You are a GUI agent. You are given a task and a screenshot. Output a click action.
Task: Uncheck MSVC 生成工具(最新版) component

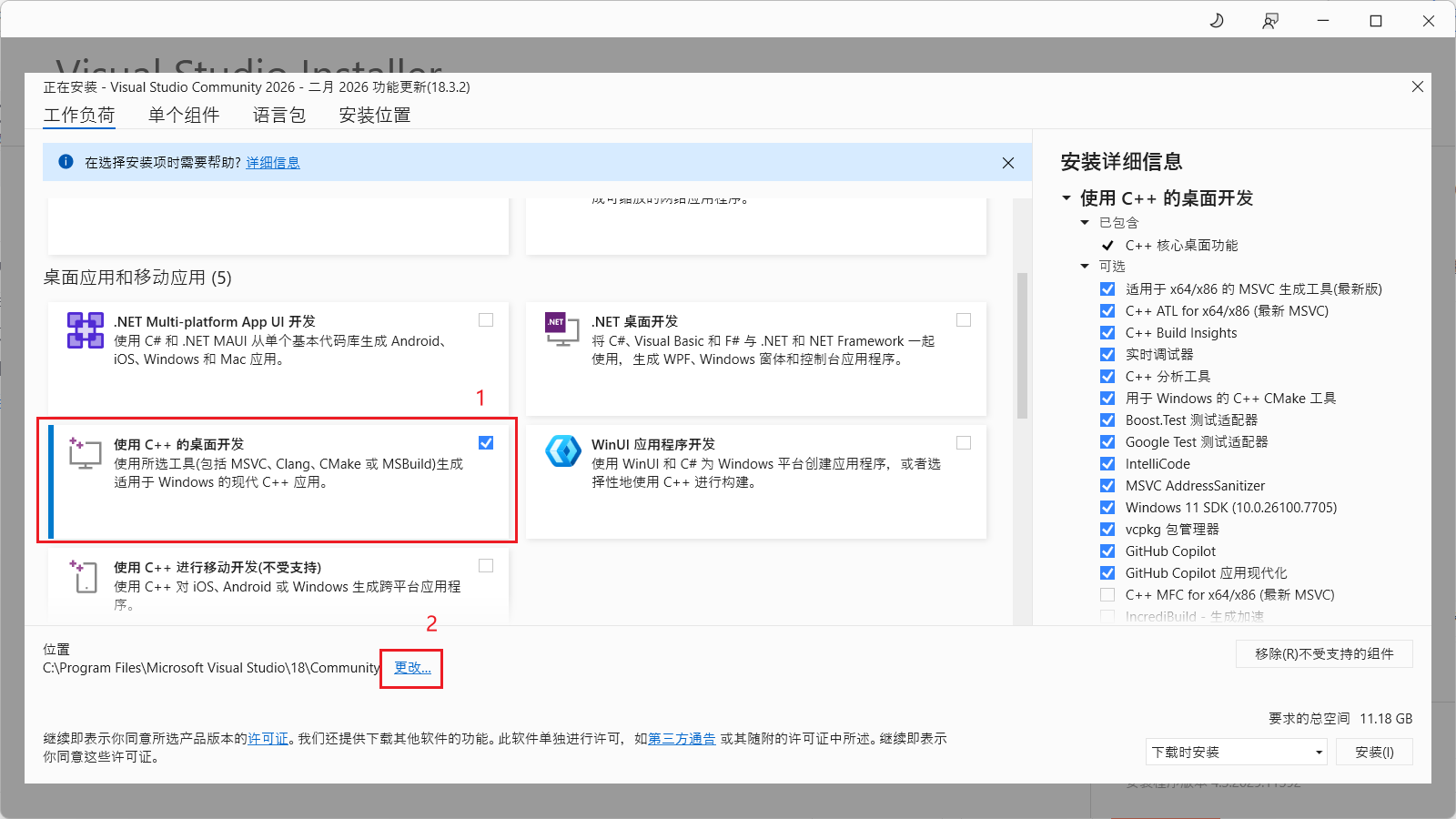1107,289
